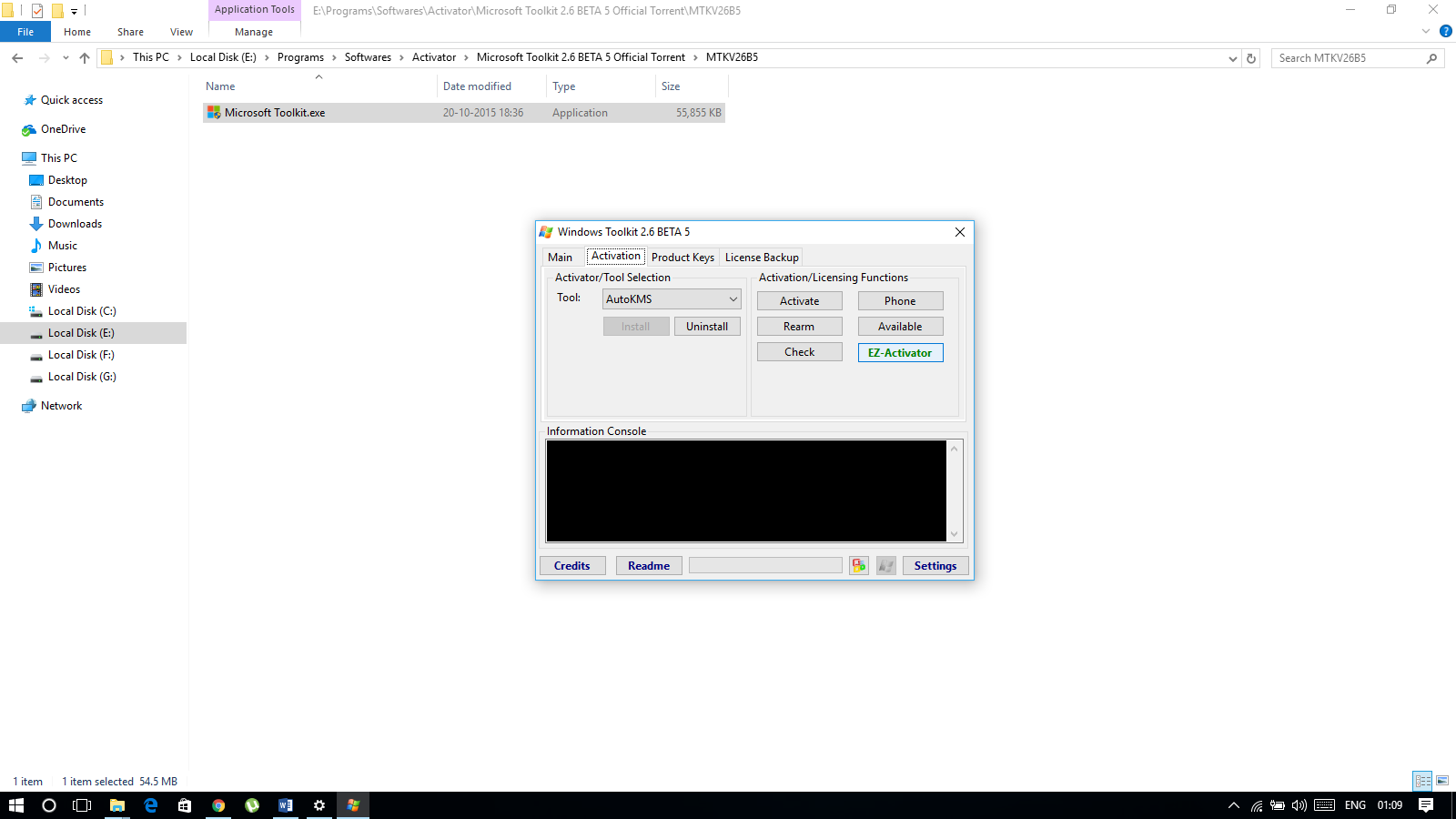Click the black Information Console output area
The width and height of the screenshot is (1456, 819).
(x=746, y=491)
